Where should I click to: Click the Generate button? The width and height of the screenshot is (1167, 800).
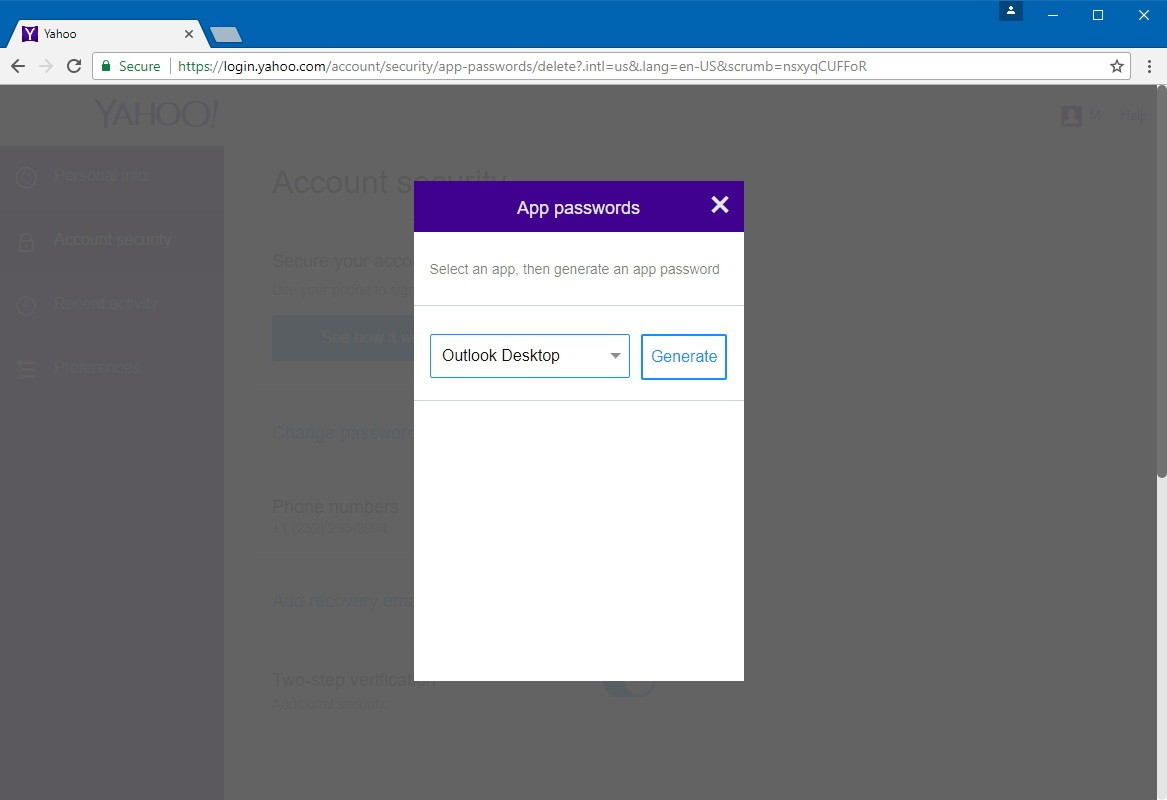[x=684, y=356]
